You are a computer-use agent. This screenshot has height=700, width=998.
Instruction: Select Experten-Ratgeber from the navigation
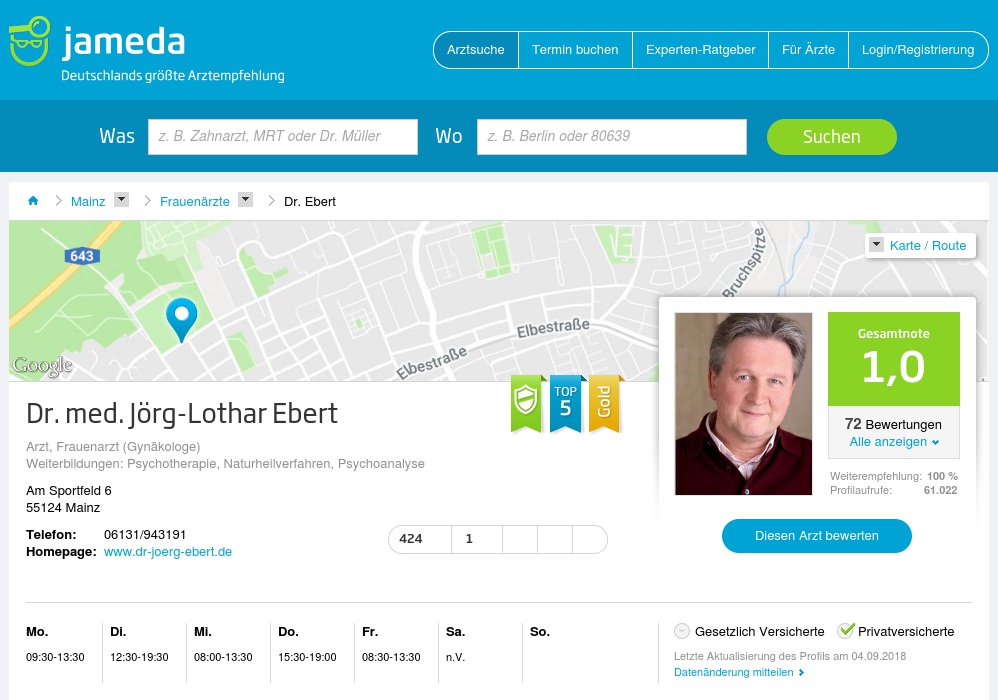tap(700, 49)
